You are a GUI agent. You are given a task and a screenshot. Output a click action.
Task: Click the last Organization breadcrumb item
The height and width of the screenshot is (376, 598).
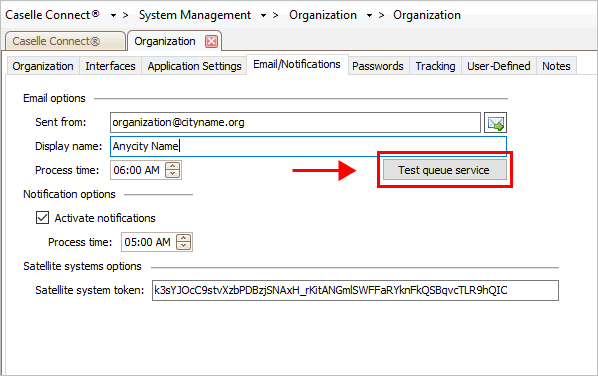pos(427,15)
